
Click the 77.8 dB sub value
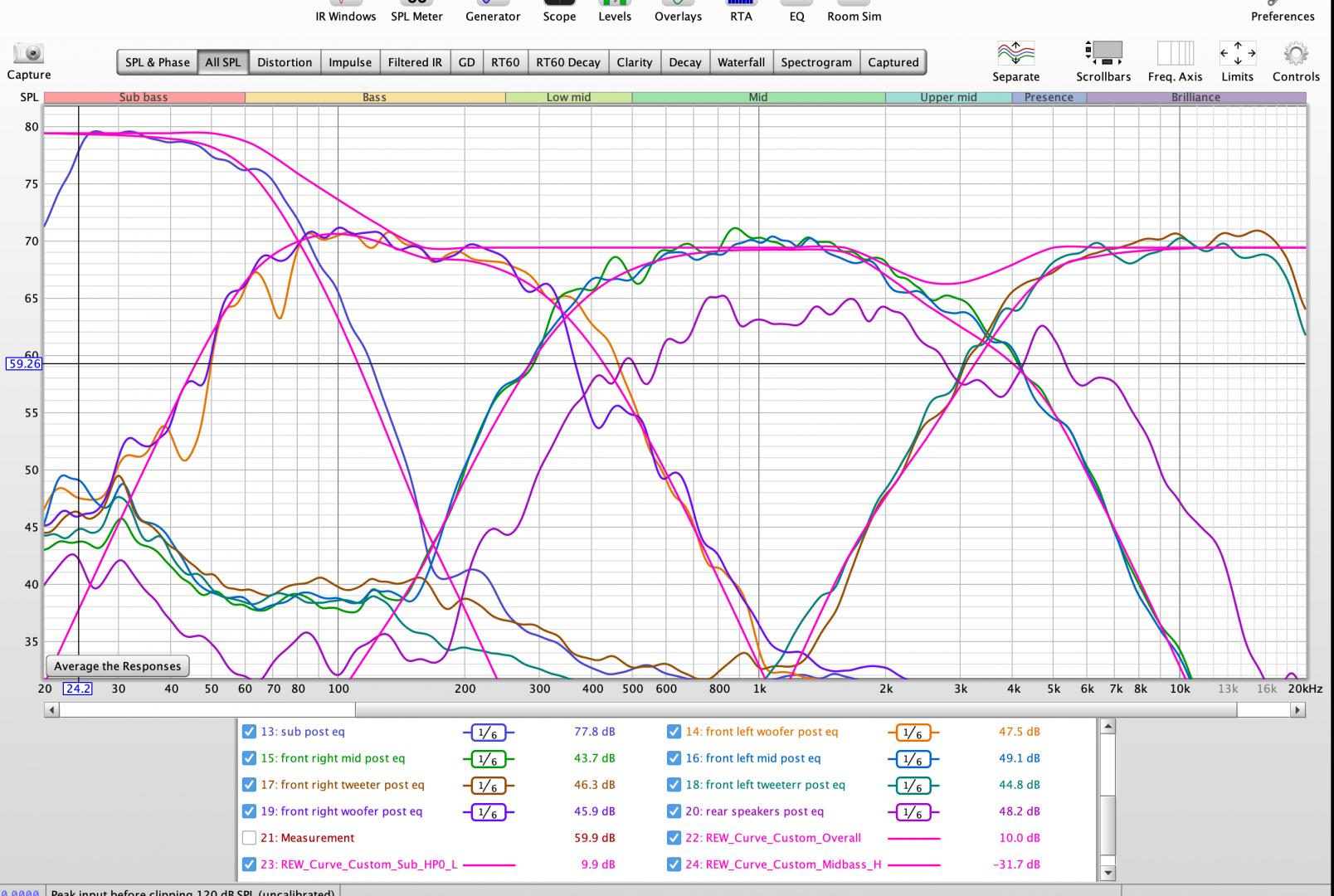point(595,732)
